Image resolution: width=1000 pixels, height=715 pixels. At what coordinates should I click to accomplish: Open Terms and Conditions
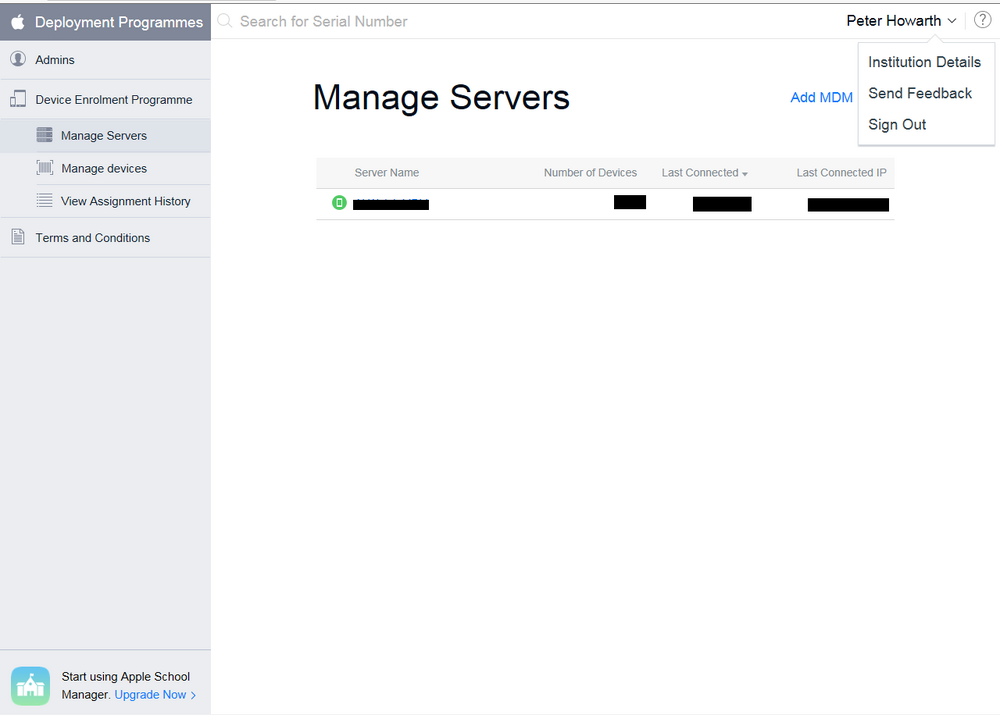pos(105,237)
